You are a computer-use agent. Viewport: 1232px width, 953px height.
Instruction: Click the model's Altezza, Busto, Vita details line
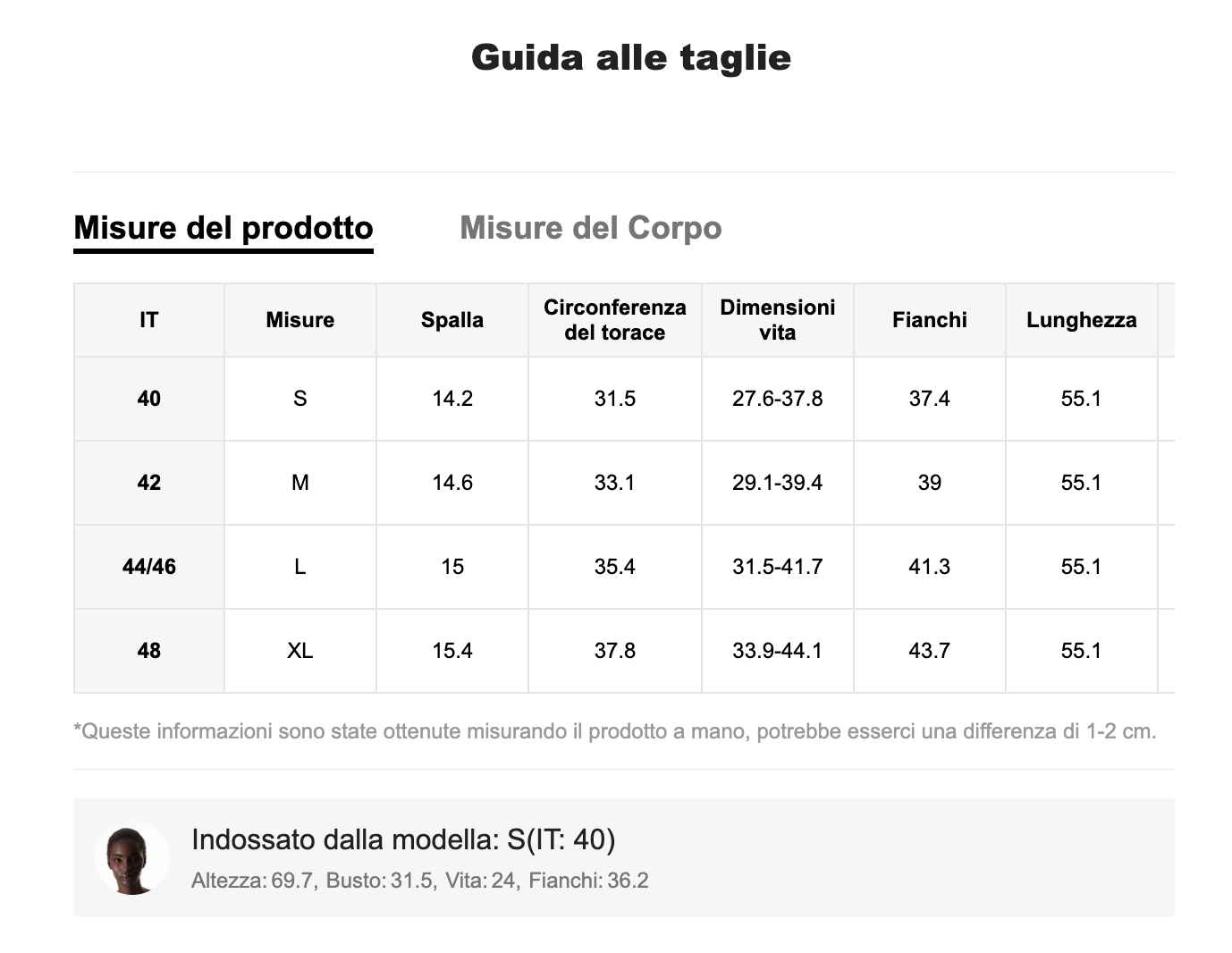420,881
